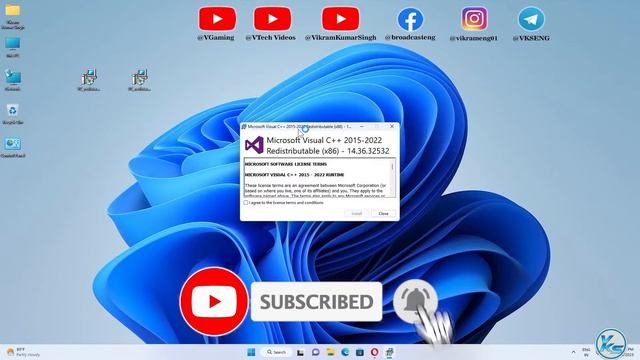This screenshot has height=360, width=640.
Task: Open Microsoft Store from the taskbar
Action: click(360, 352)
